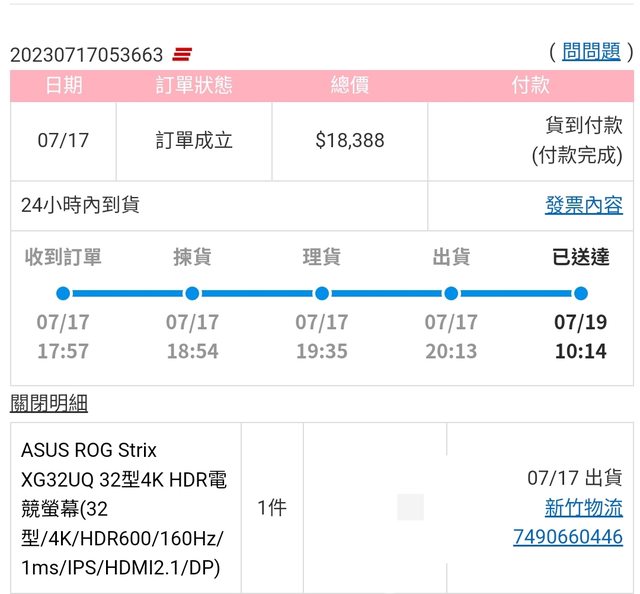Click the 24小時內到貨 delivery label
This screenshot has height=594, width=640.
(80, 205)
